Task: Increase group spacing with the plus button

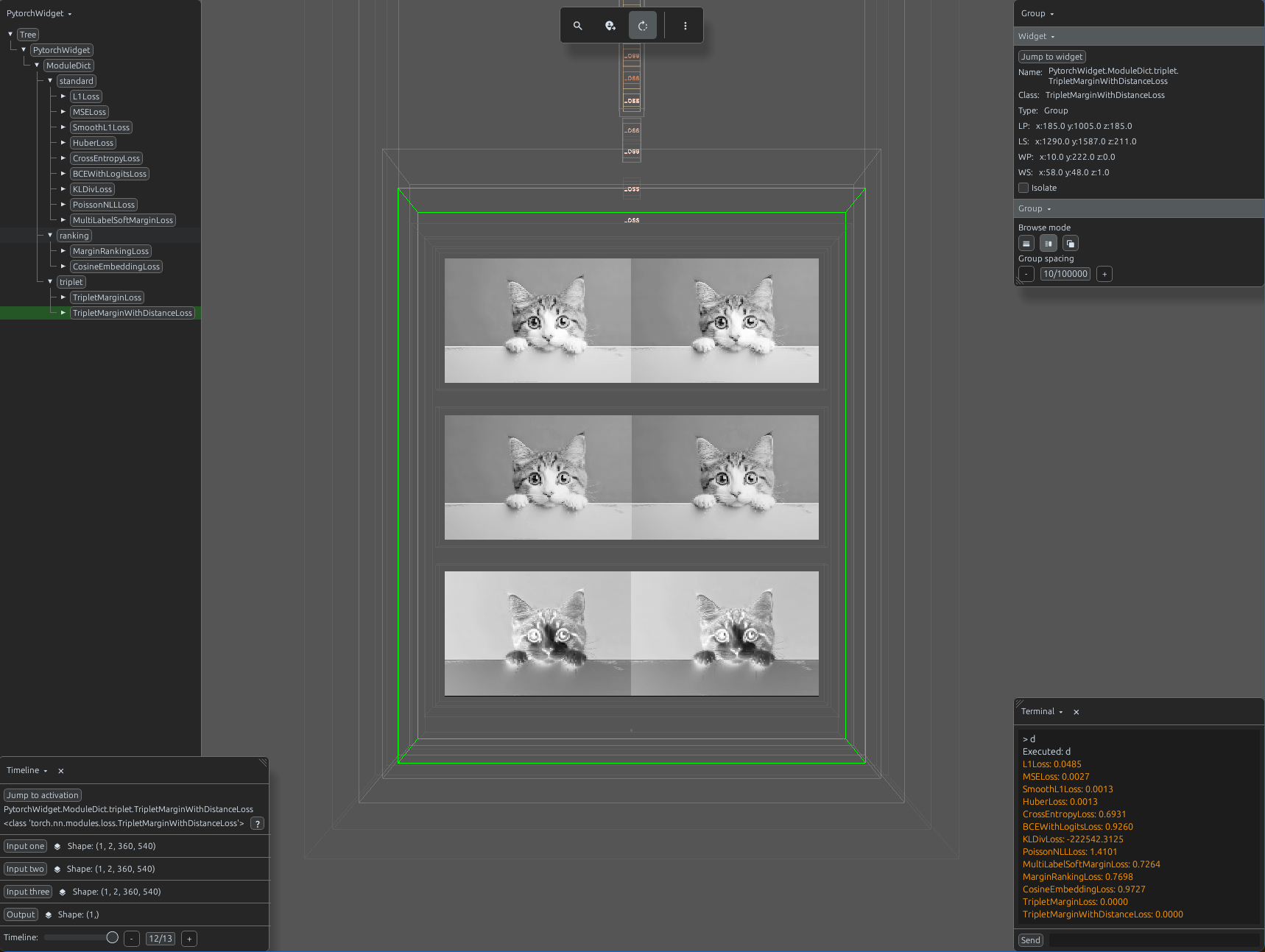Action: tap(1104, 274)
